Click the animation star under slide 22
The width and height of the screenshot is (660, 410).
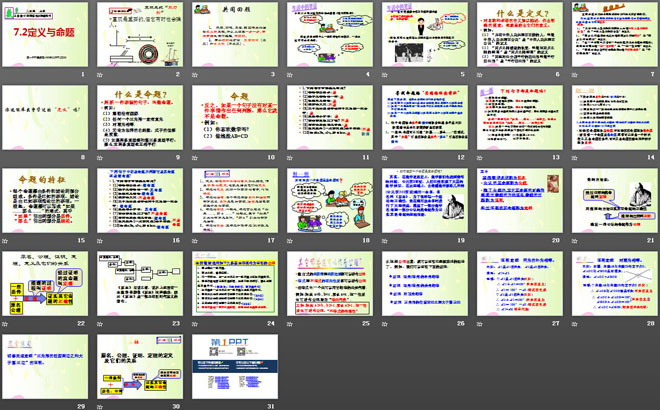(x=5, y=324)
